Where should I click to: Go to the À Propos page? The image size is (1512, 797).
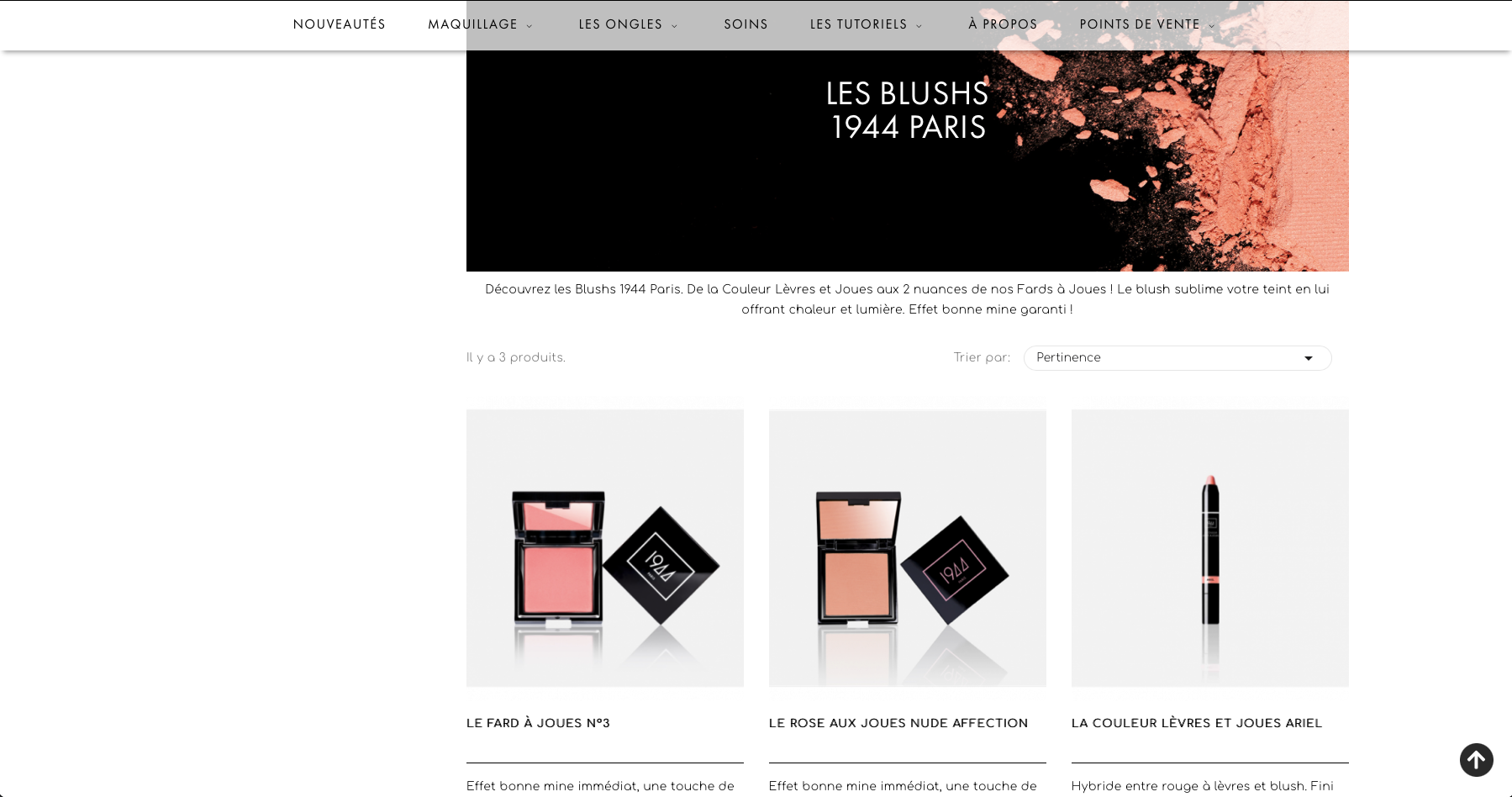click(1003, 24)
